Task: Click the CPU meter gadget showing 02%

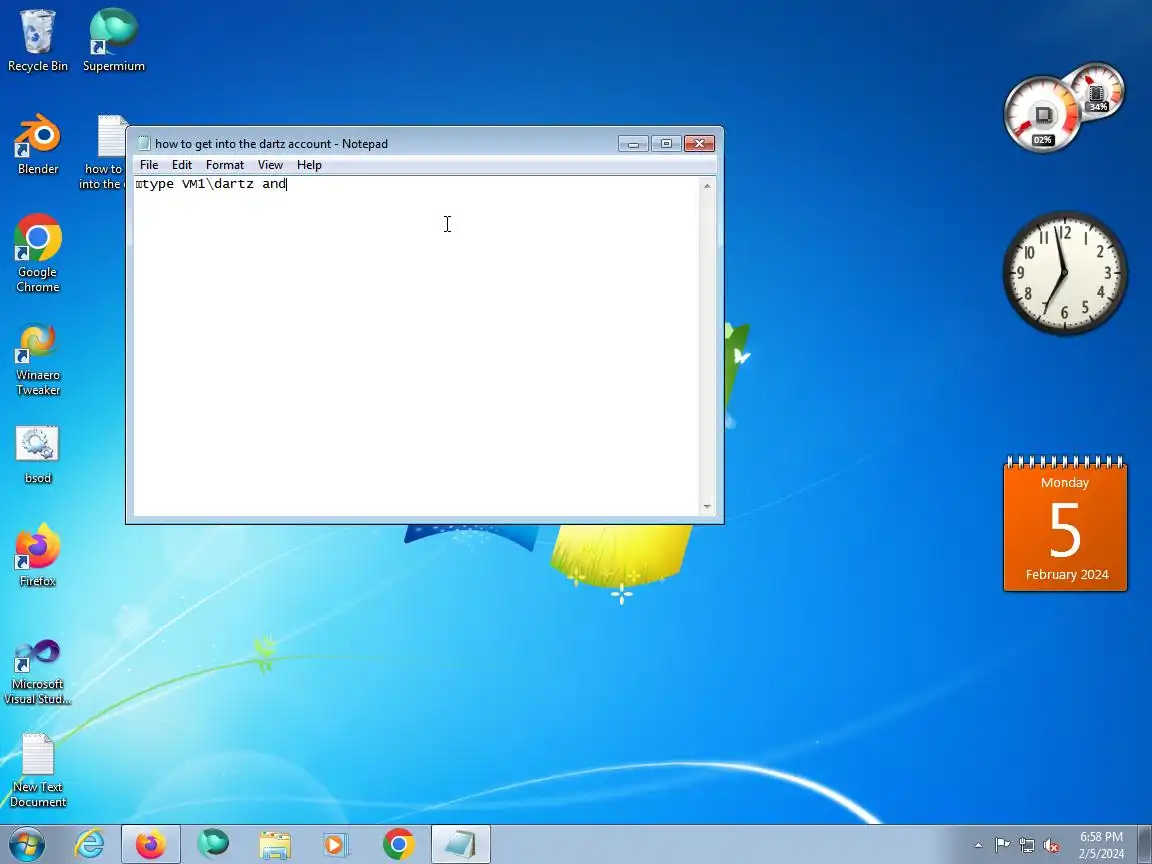Action: tap(1042, 114)
